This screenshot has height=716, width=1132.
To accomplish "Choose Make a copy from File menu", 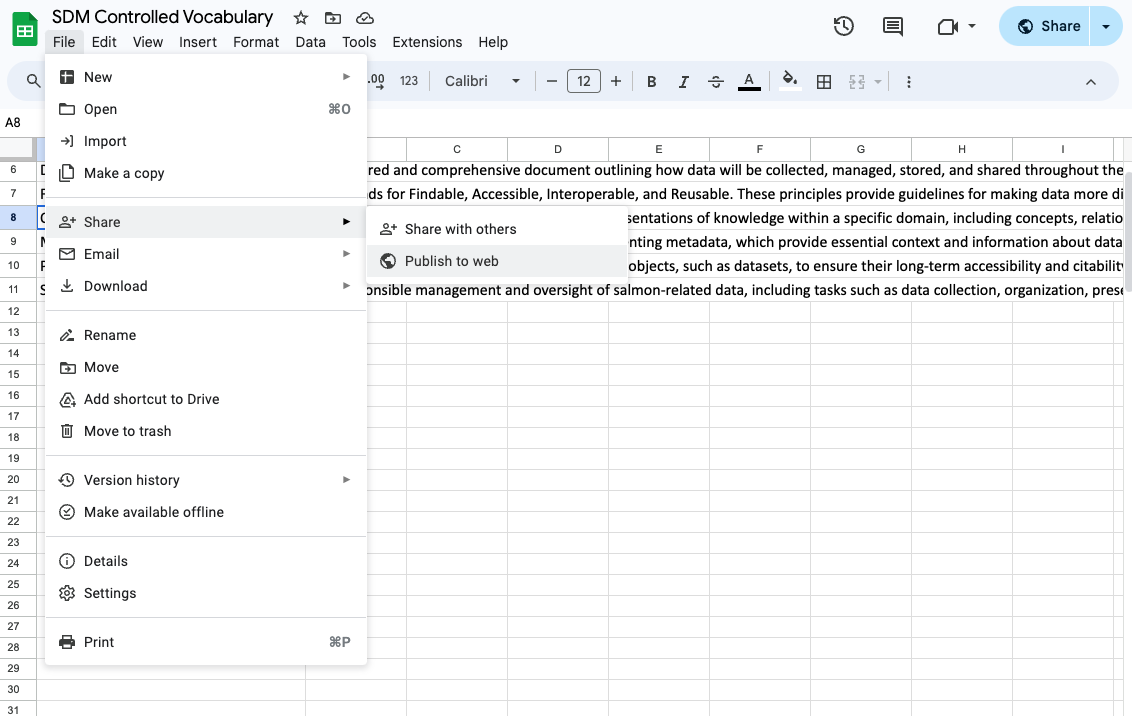I will tap(124, 173).
